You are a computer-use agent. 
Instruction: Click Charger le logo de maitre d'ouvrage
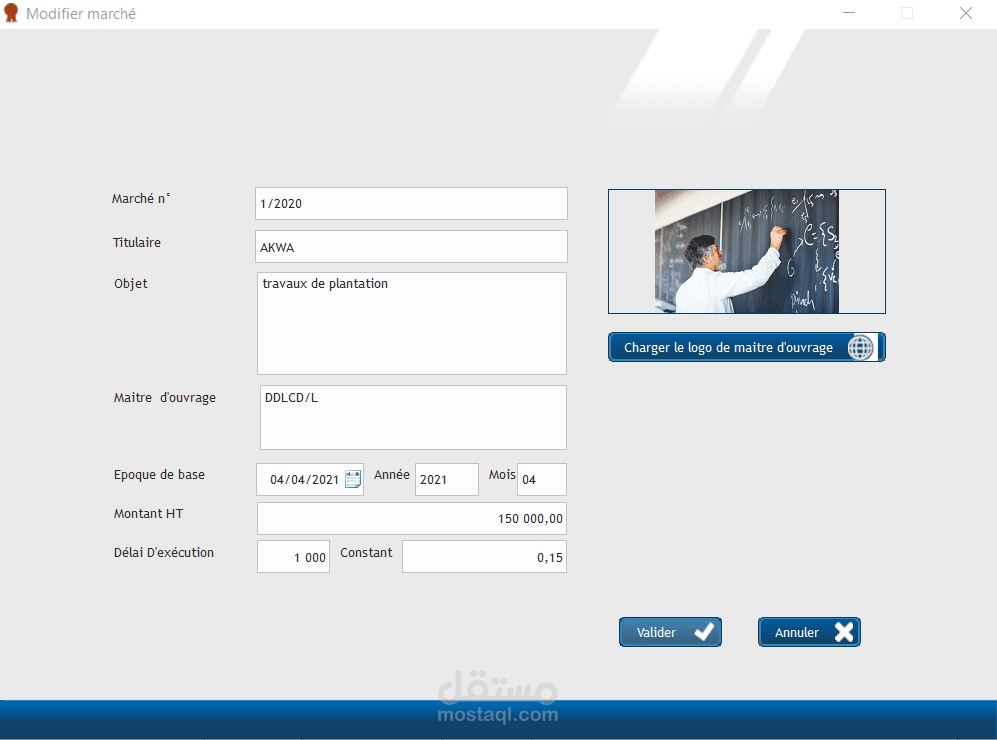(746, 347)
